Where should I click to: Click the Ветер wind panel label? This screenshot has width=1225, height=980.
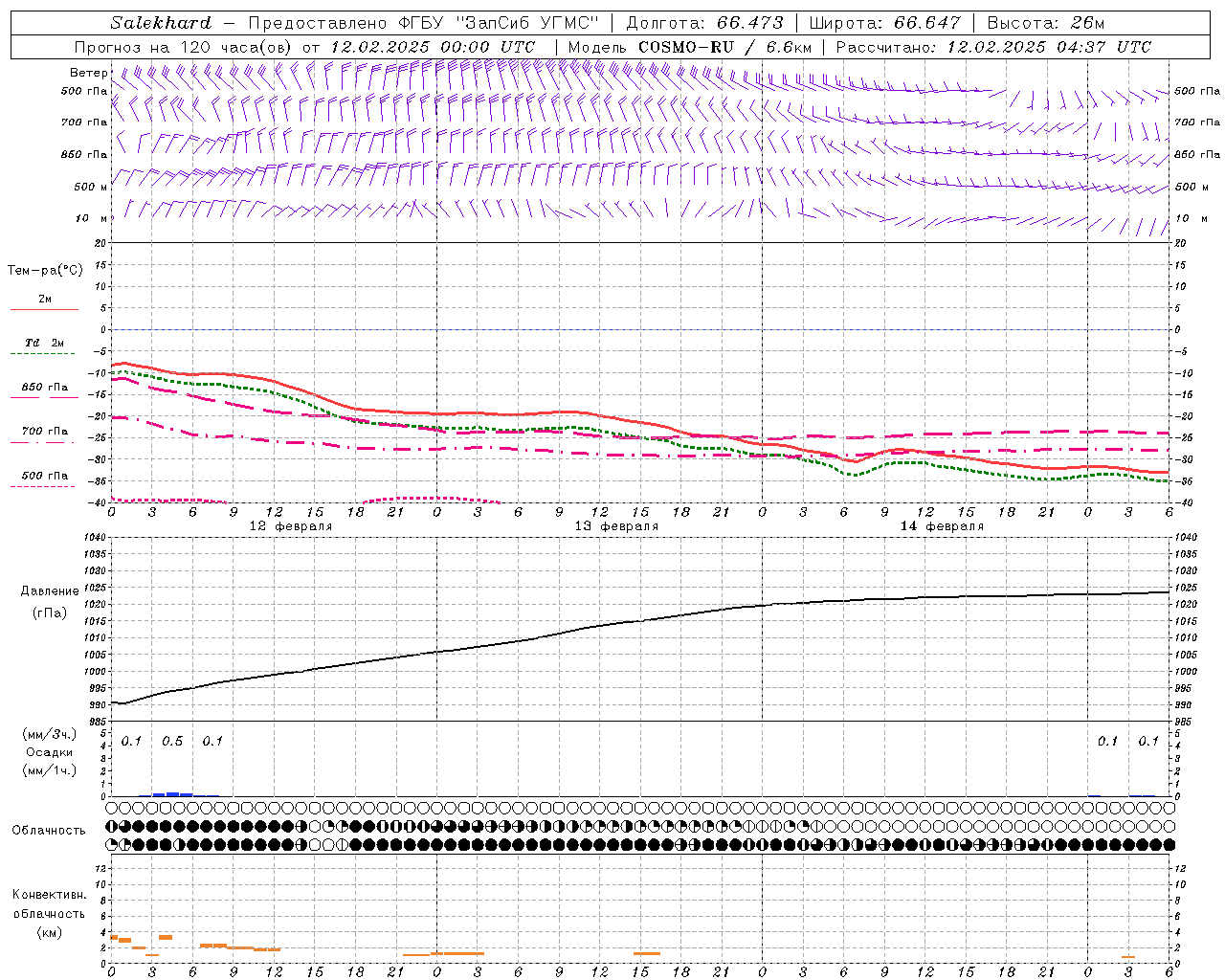(x=88, y=73)
